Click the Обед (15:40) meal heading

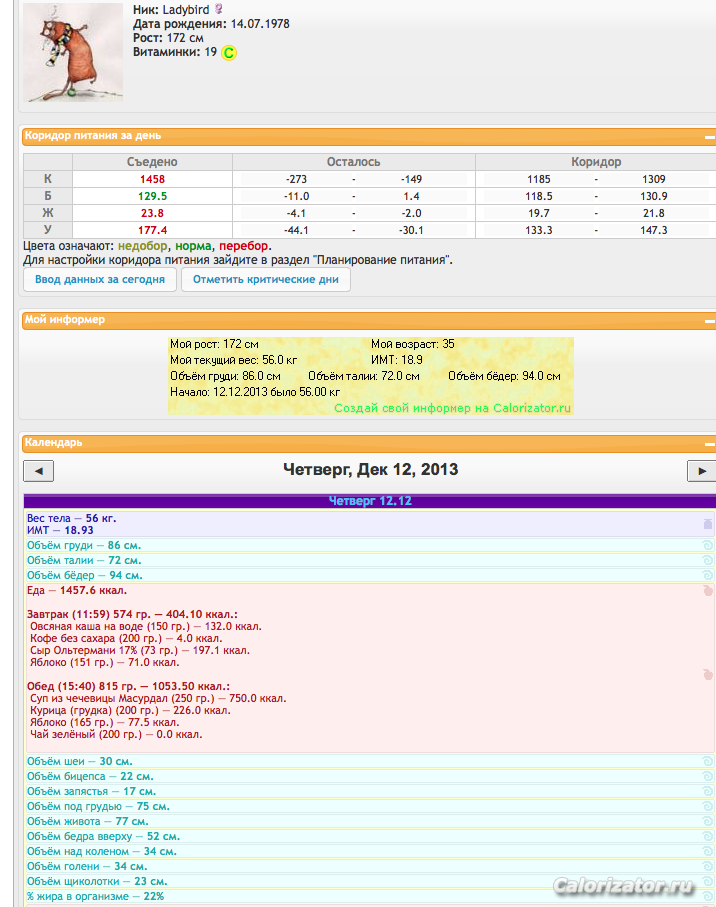tap(128, 687)
